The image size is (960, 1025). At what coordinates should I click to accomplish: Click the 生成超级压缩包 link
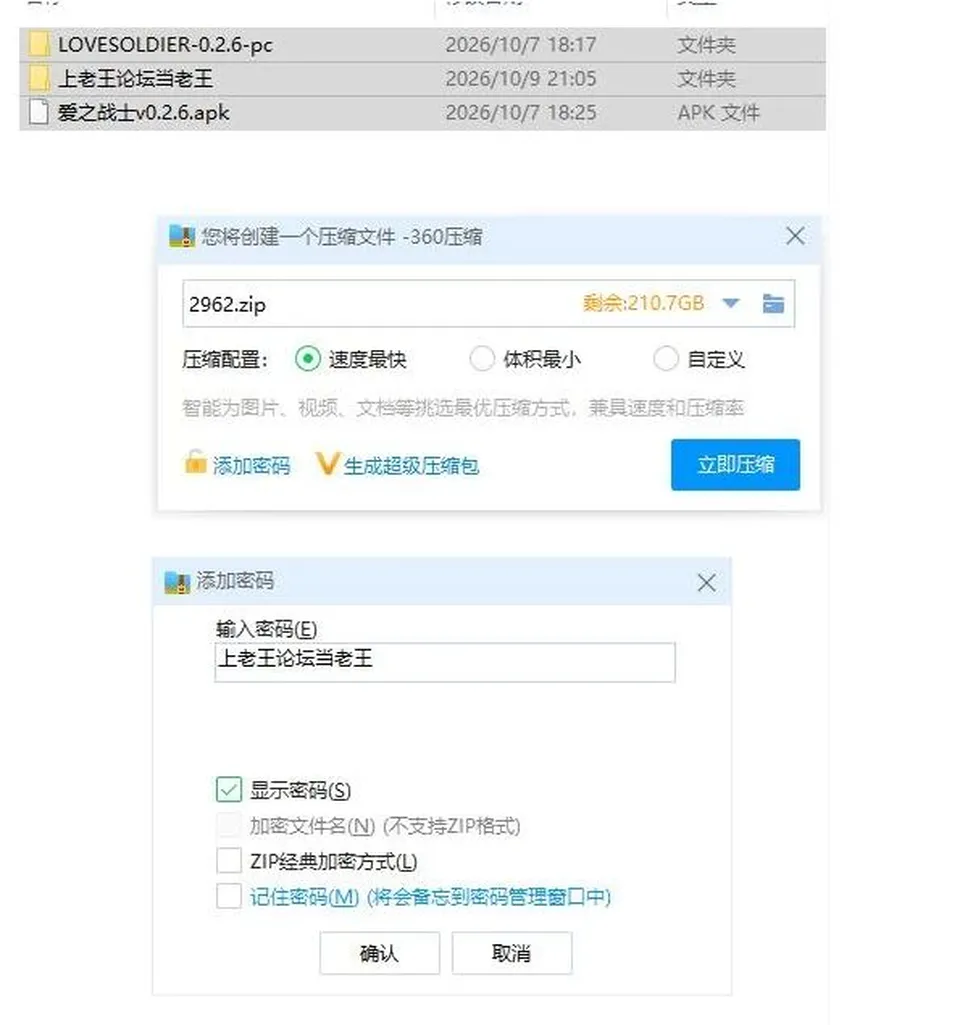[411, 465]
